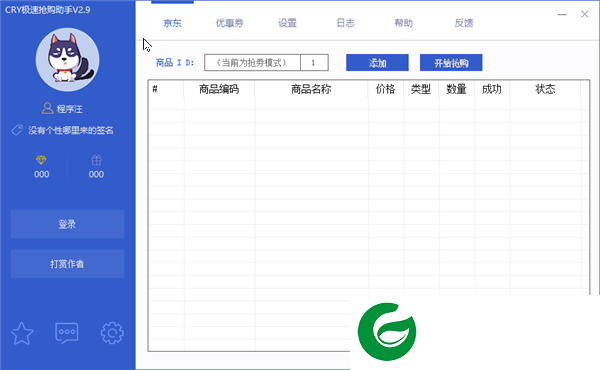
Task: Click the 状态 column header
Action: (545, 89)
